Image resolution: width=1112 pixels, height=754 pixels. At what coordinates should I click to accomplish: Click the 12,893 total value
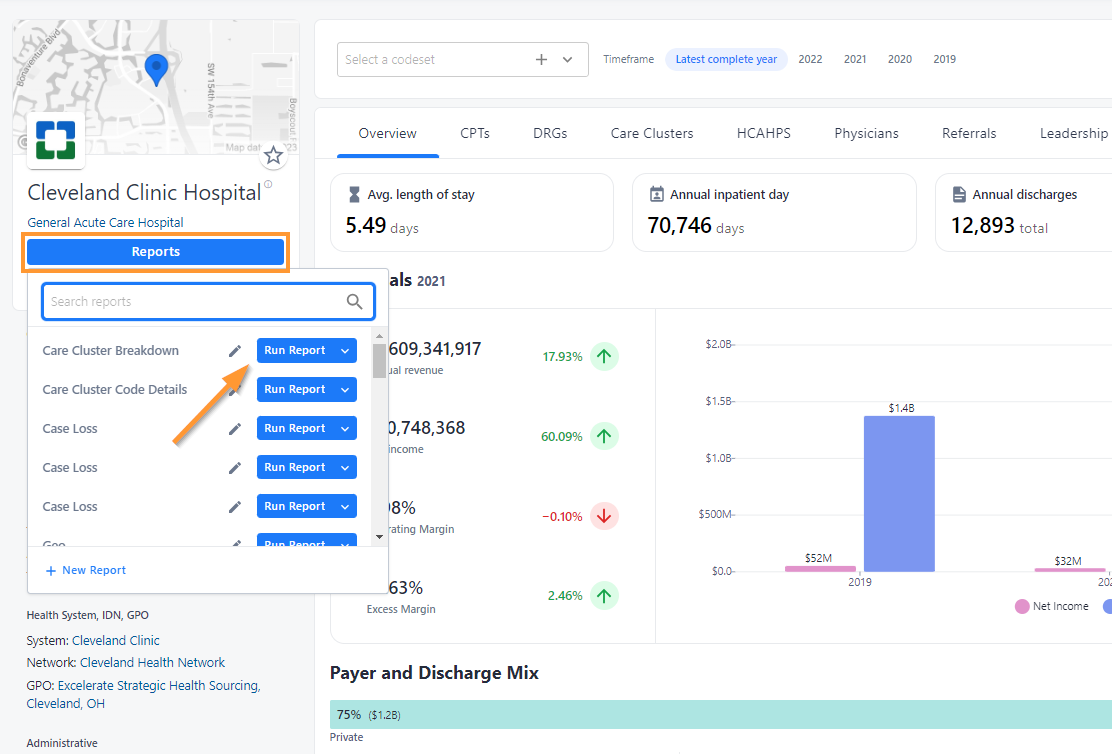[x=999, y=226]
